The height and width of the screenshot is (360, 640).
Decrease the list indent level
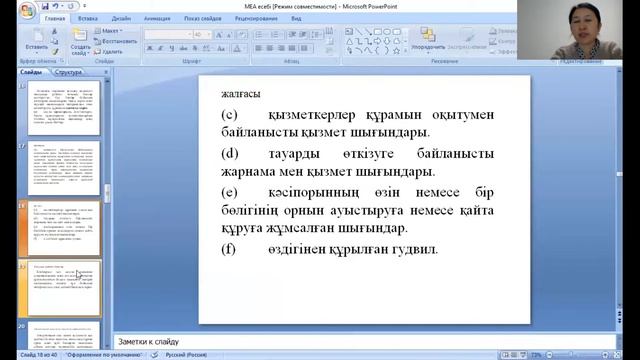pos(292,35)
